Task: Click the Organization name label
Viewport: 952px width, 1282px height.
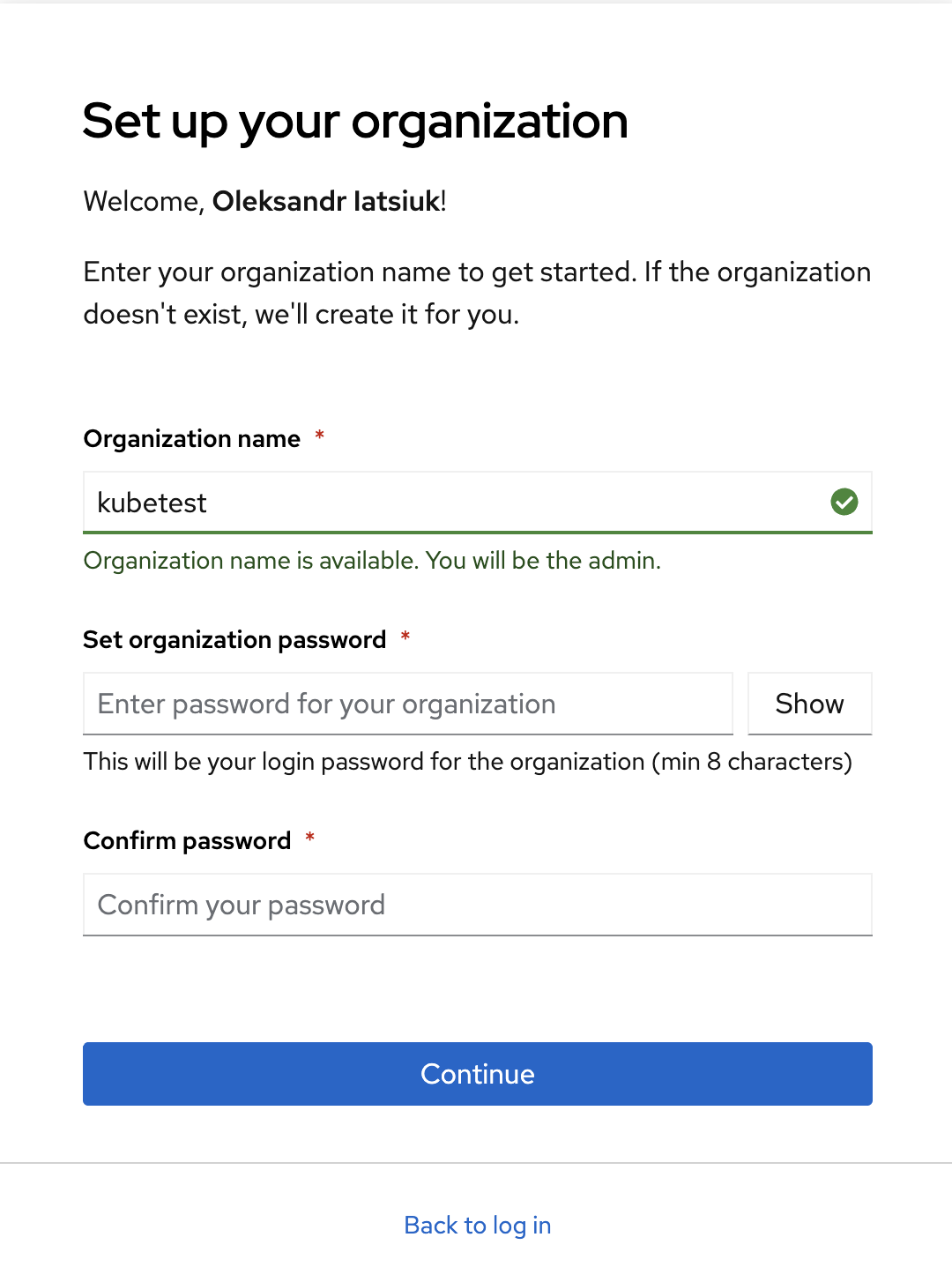Action: click(x=192, y=438)
